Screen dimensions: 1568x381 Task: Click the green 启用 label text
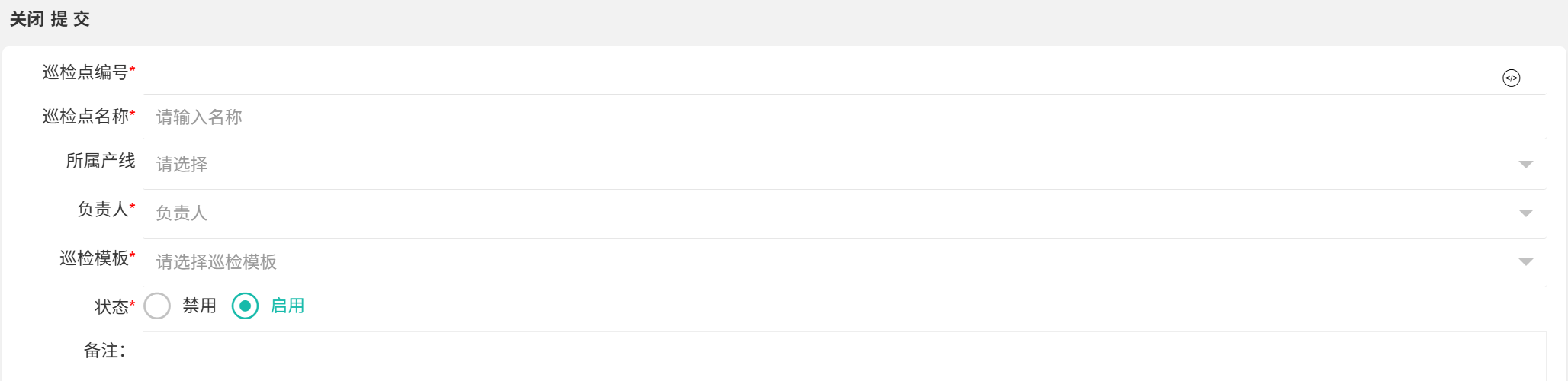(x=288, y=306)
